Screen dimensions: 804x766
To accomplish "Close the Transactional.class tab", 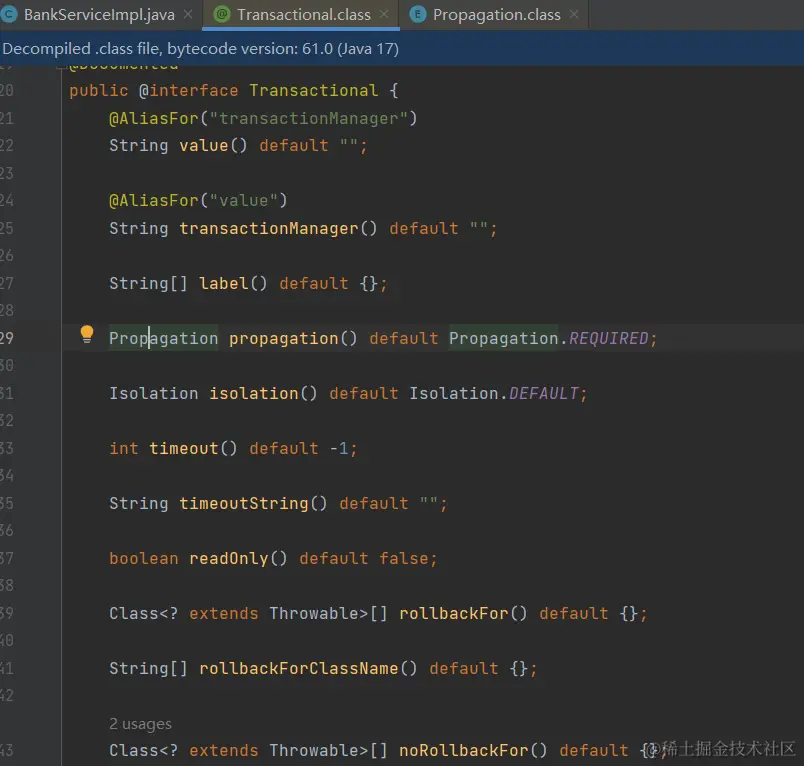I will [384, 15].
